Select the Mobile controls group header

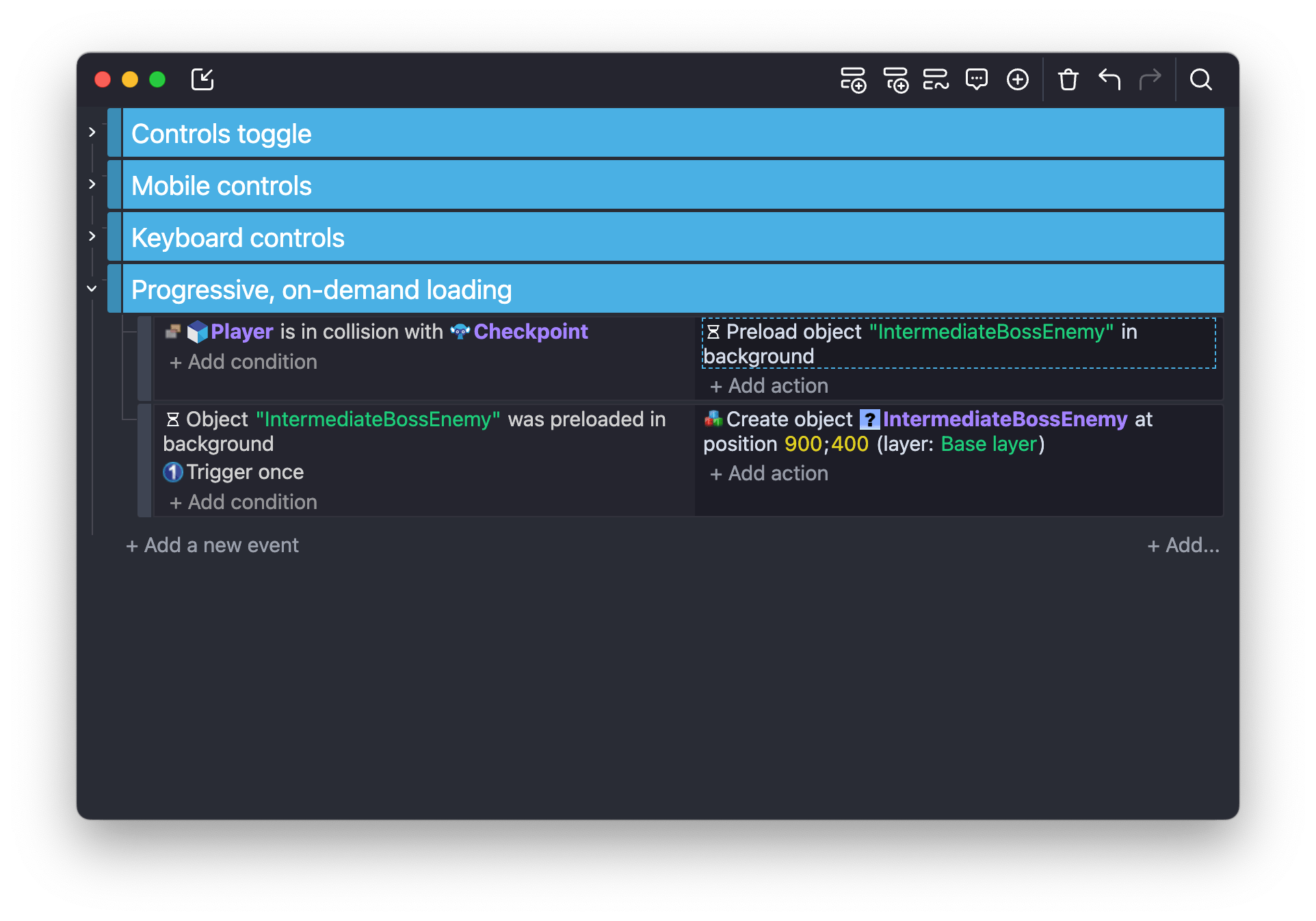point(673,185)
